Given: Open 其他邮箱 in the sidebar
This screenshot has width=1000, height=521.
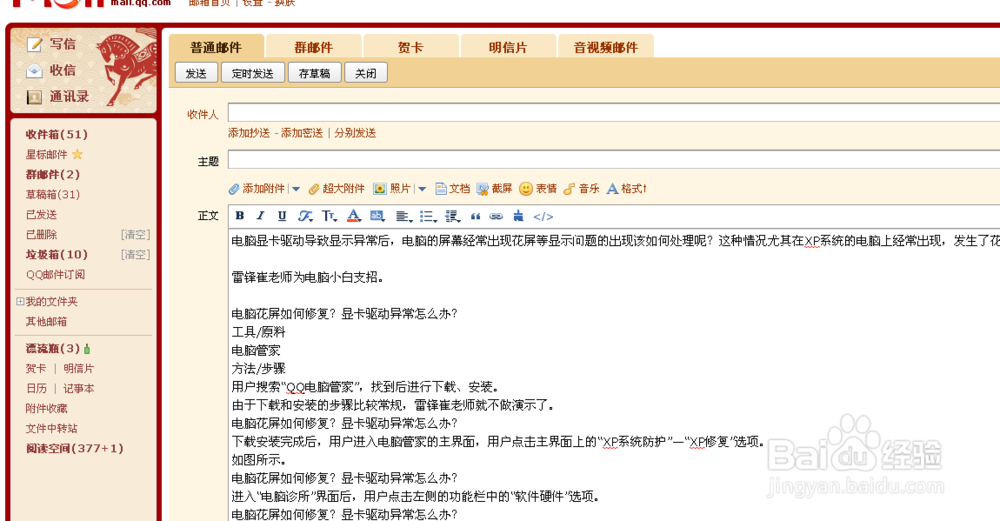Looking at the screenshot, I should [x=47, y=321].
